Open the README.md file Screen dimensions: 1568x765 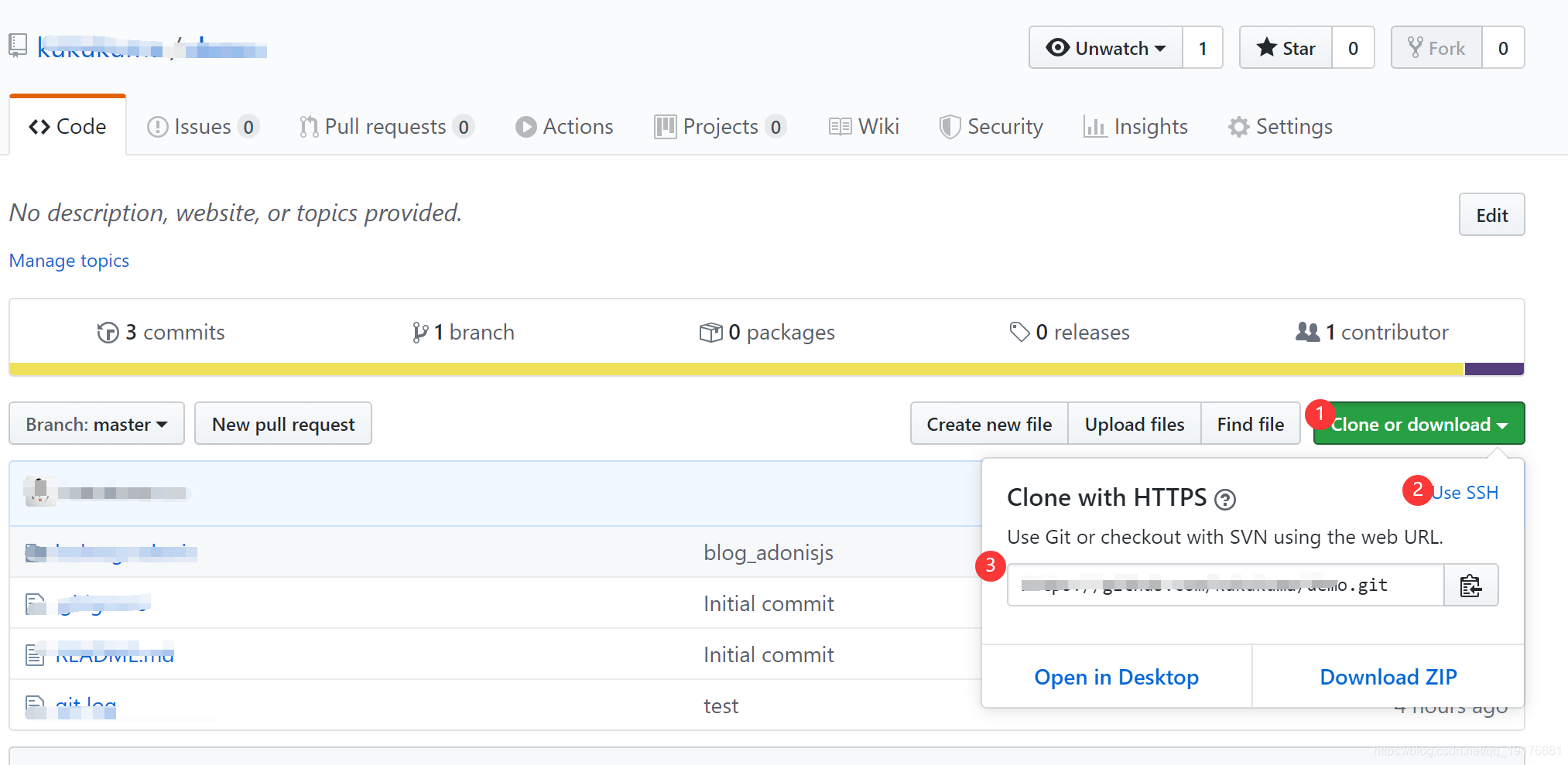(x=115, y=655)
